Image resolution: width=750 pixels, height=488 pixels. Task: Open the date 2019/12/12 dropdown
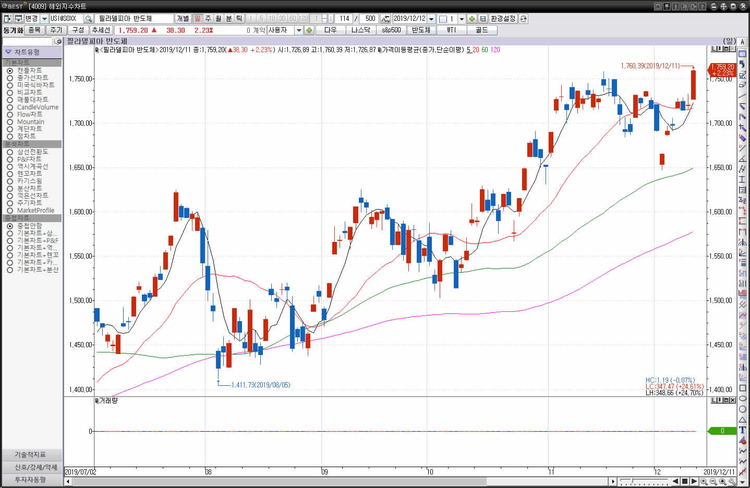click(431, 19)
